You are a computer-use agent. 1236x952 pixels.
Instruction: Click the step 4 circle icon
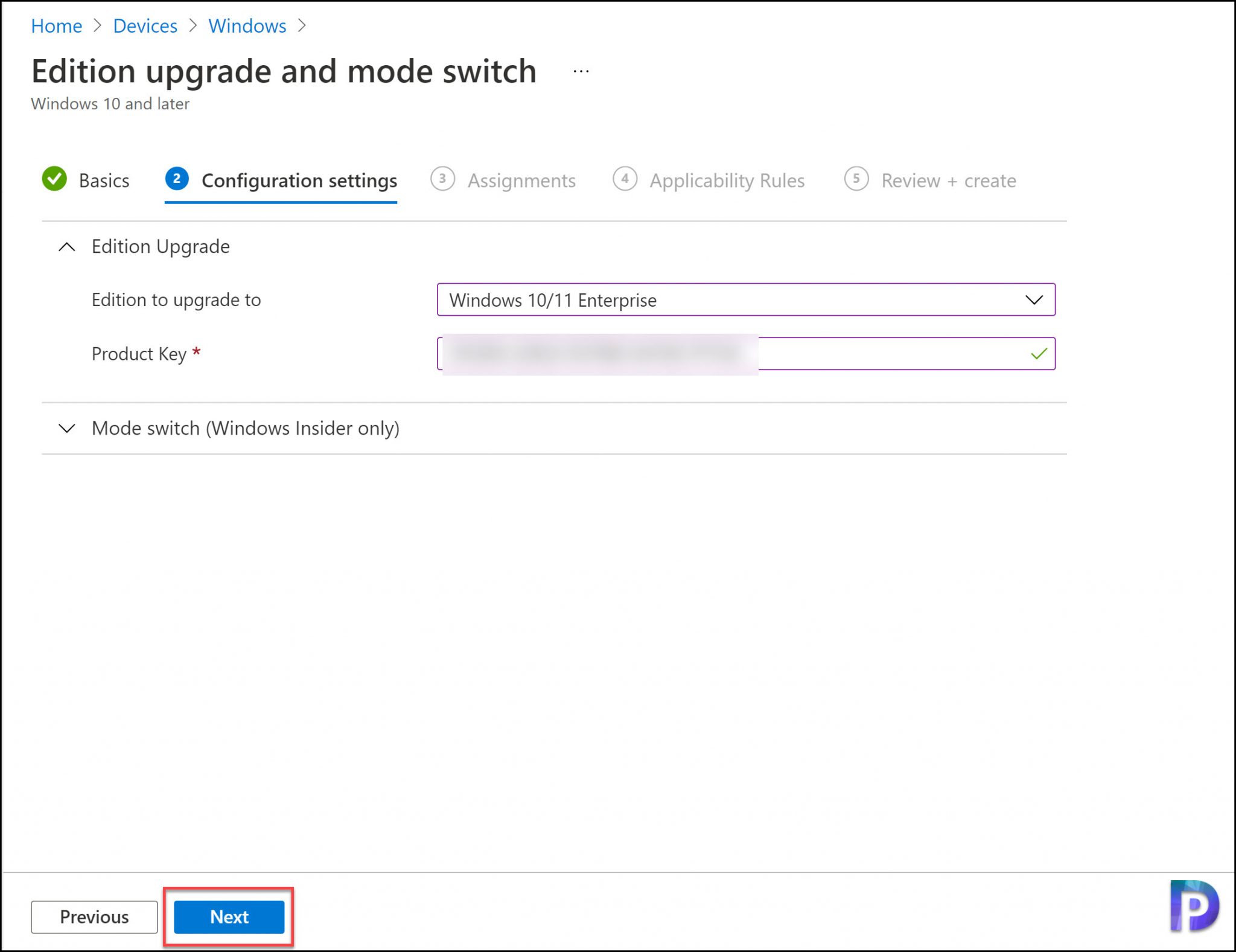625,179
